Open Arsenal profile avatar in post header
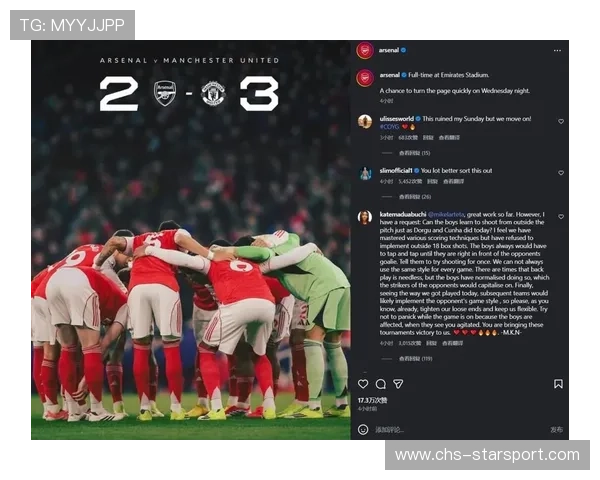Screen dimensions: 600x480 (x=365, y=50)
